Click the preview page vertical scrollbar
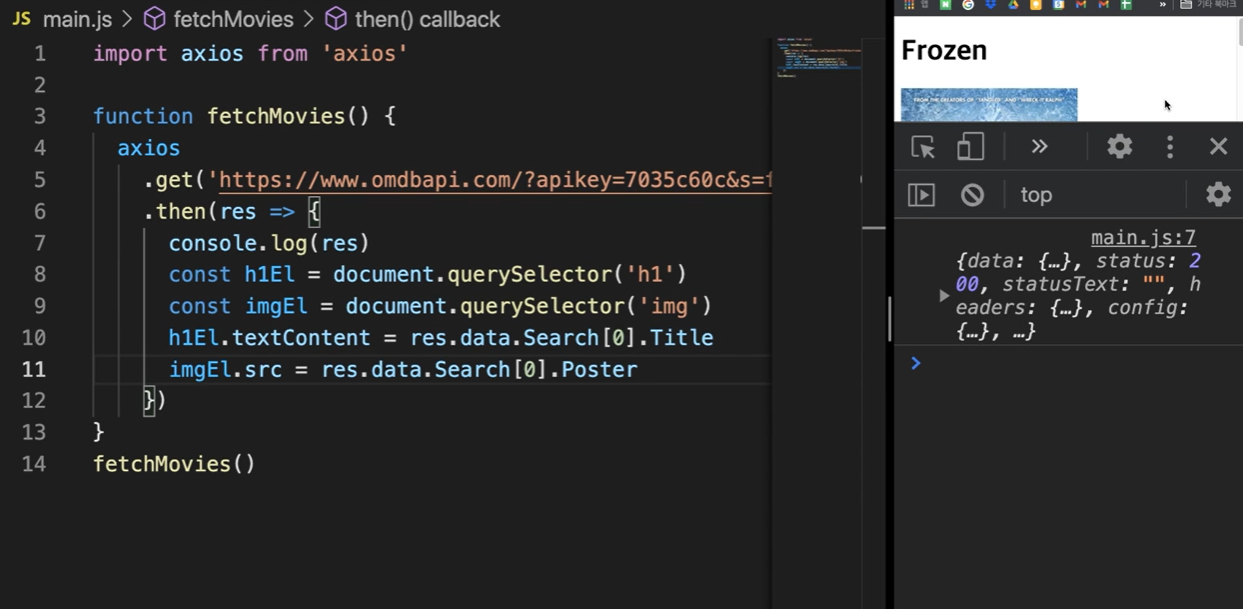 1240,30
